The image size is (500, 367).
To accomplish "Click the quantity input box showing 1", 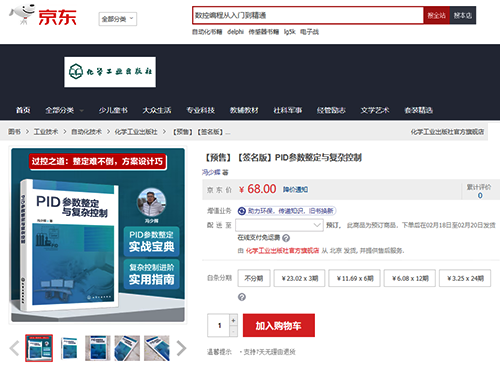I will (218, 325).
